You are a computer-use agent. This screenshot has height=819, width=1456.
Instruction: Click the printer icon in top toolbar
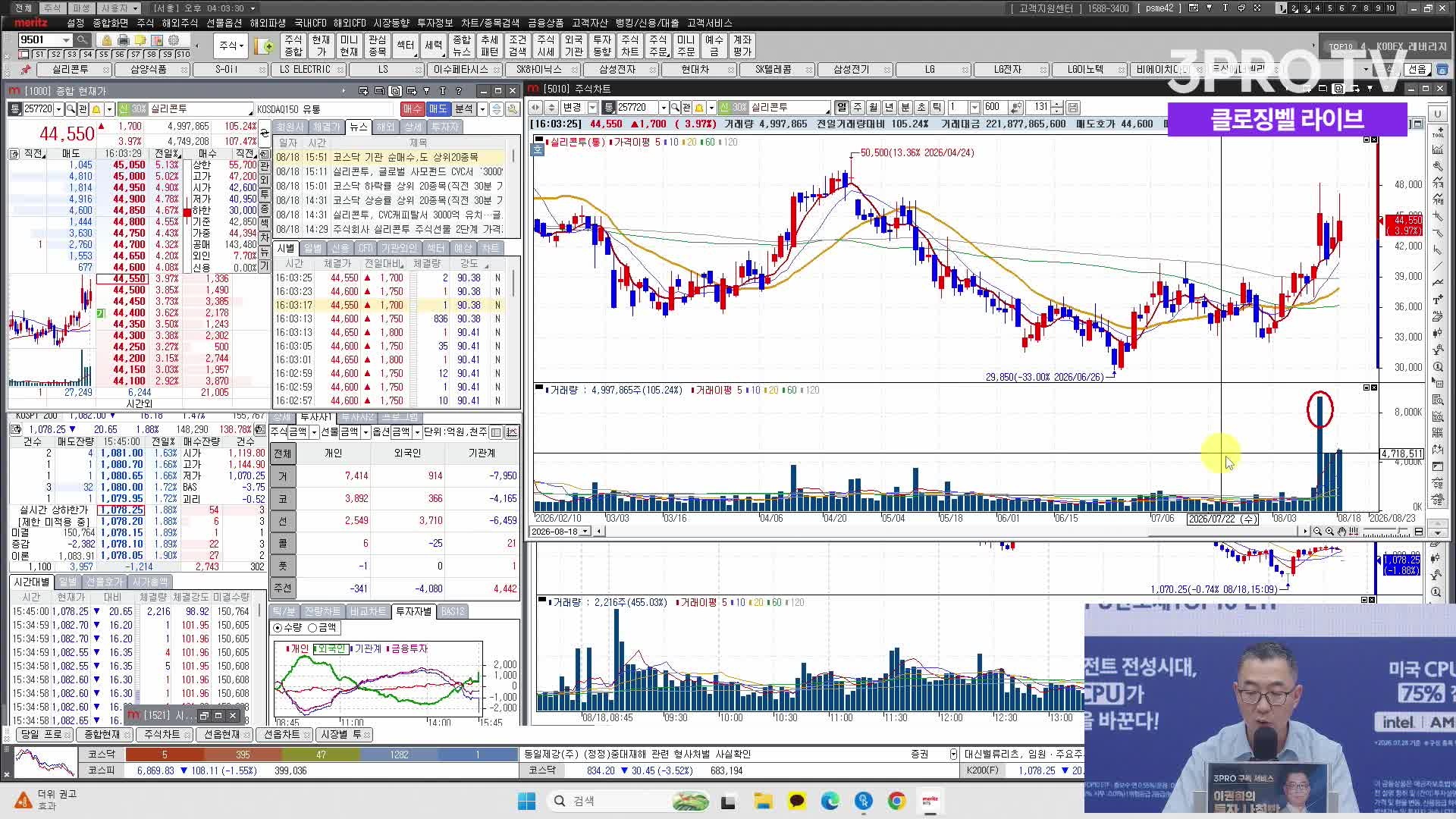[x=123, y=40]
